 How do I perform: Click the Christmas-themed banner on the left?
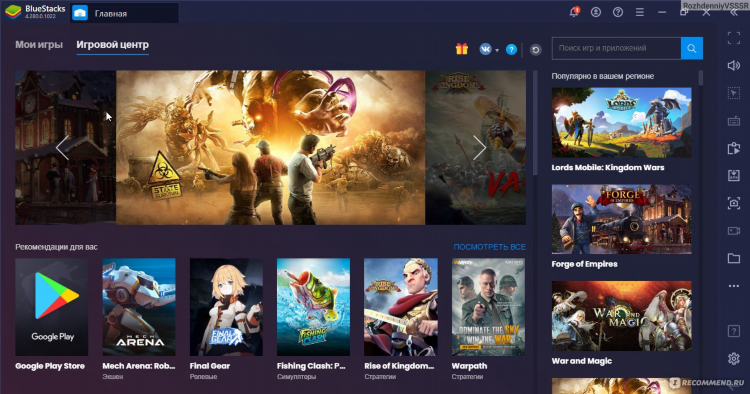(x=66, y=147)
